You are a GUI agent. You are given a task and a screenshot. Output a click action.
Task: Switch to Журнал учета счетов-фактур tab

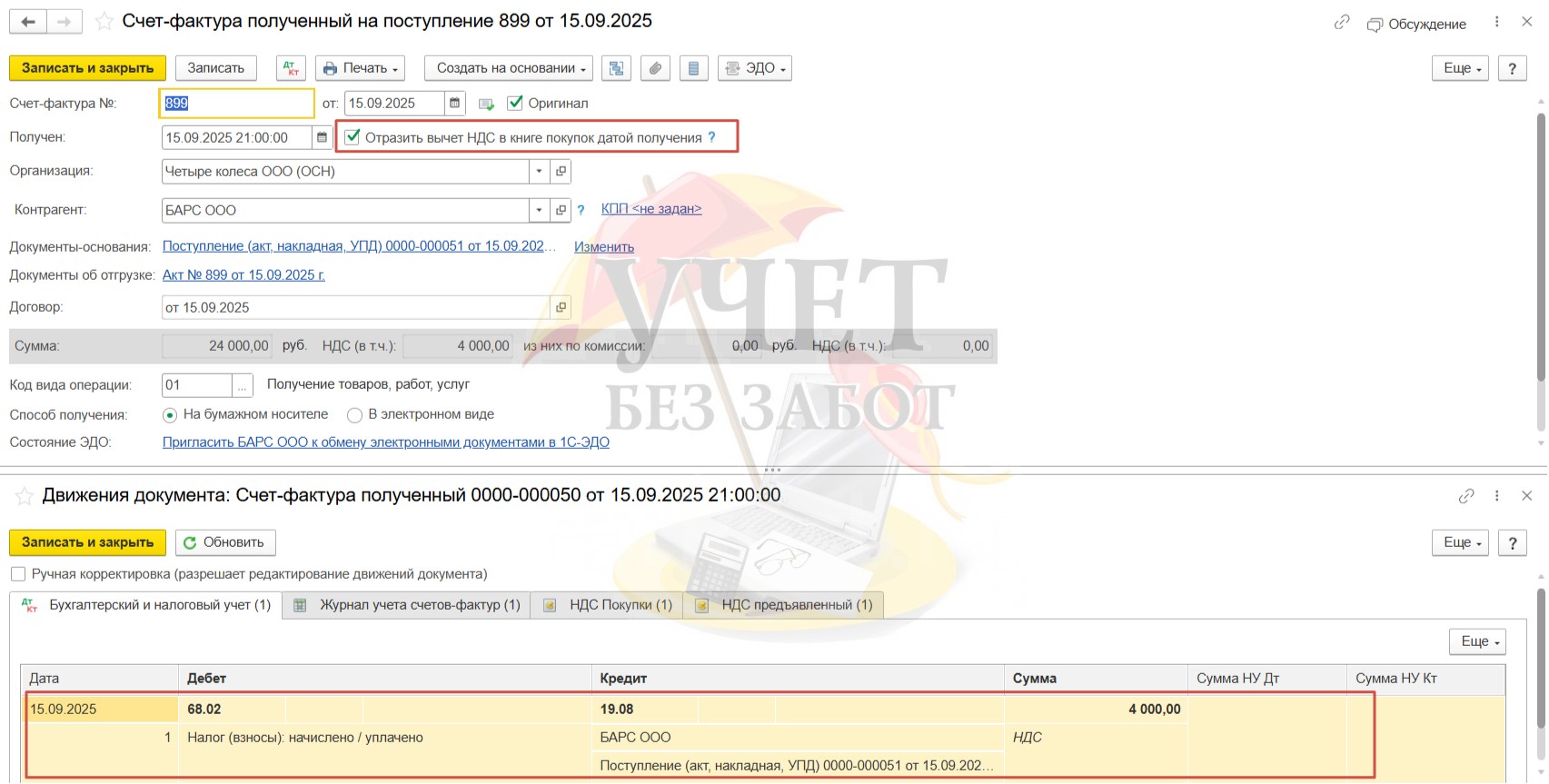tap(408, 605)
